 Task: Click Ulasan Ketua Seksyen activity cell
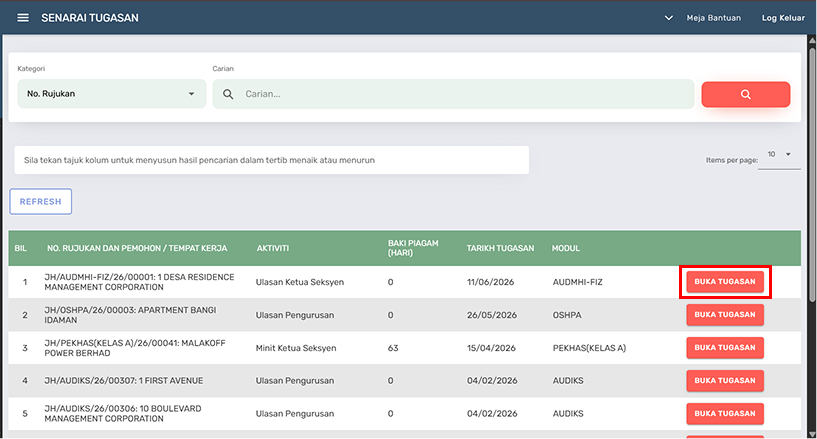(300, 282)
